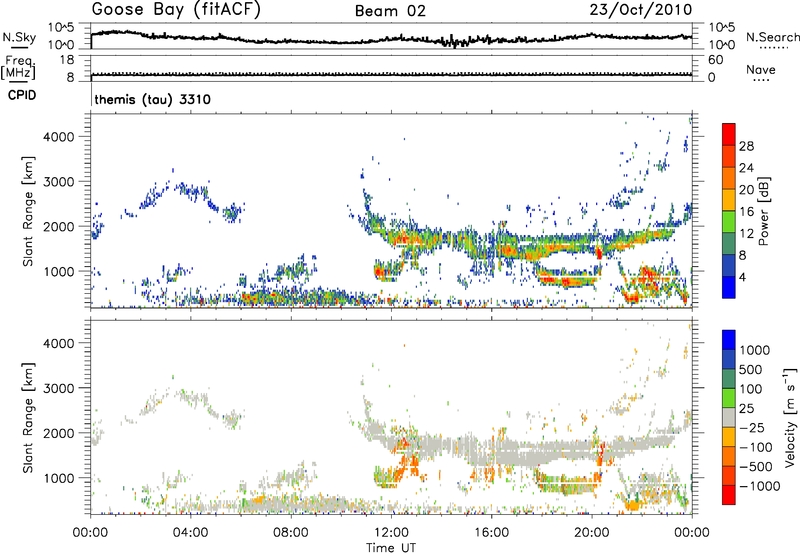800x554 pixels.
Task: Click the '20:00' time axis tick label
Action: (x=592, y=533)
